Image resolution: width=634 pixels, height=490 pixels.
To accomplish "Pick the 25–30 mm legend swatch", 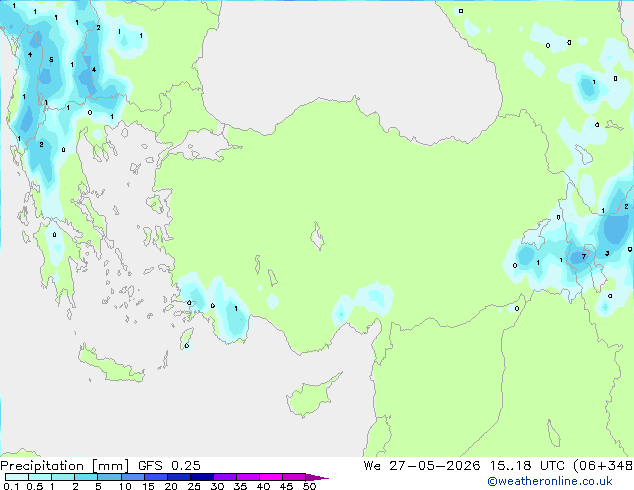I will tap(202, 477).
